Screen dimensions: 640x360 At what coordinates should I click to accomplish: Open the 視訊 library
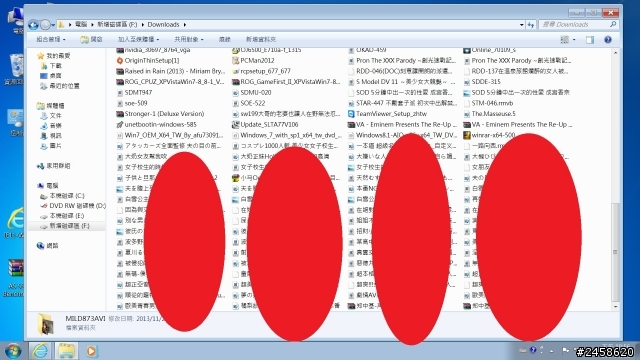click(51, 136)
